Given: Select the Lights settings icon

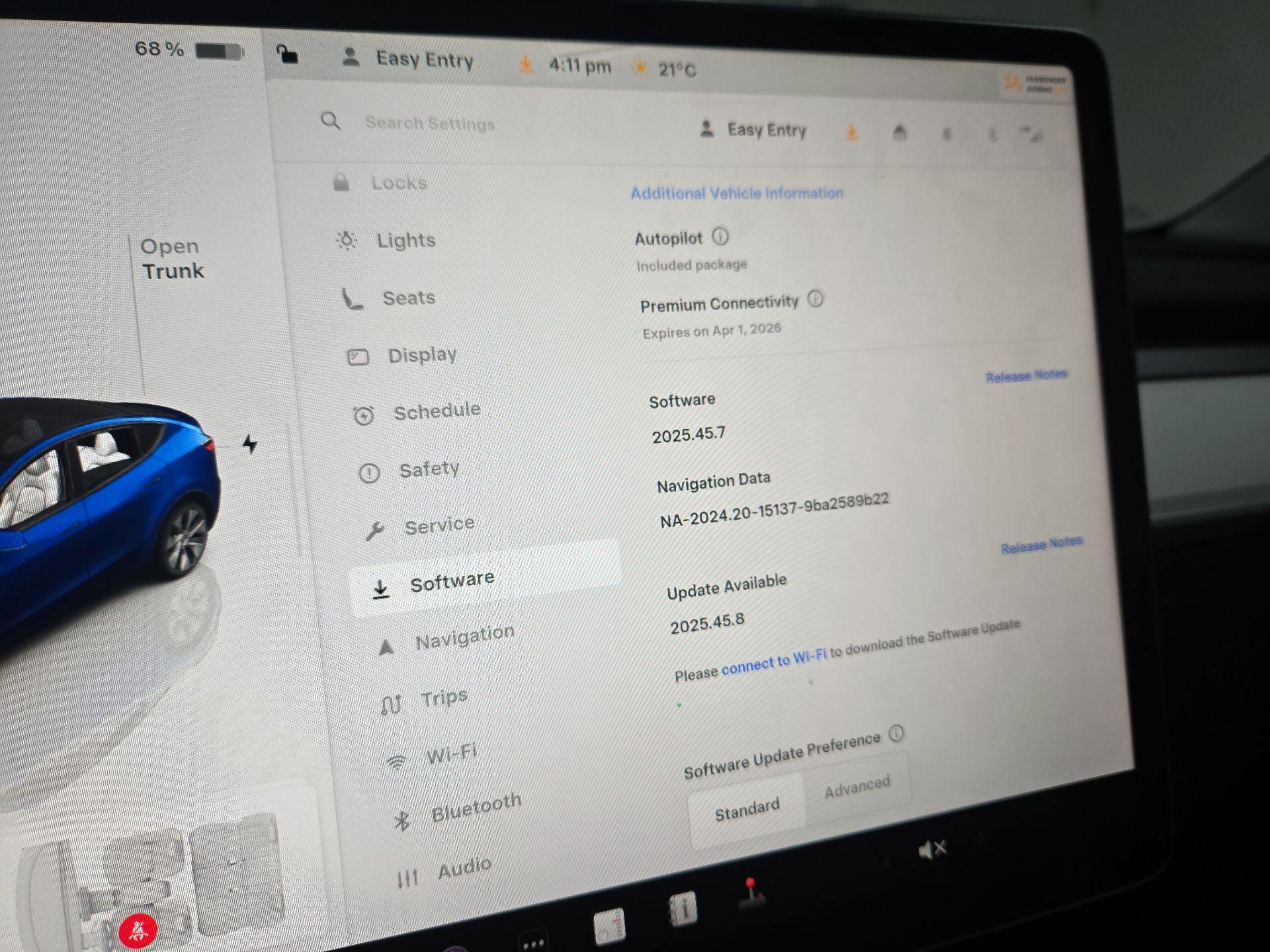Looking at the screenshot, I should click(347, 241).
